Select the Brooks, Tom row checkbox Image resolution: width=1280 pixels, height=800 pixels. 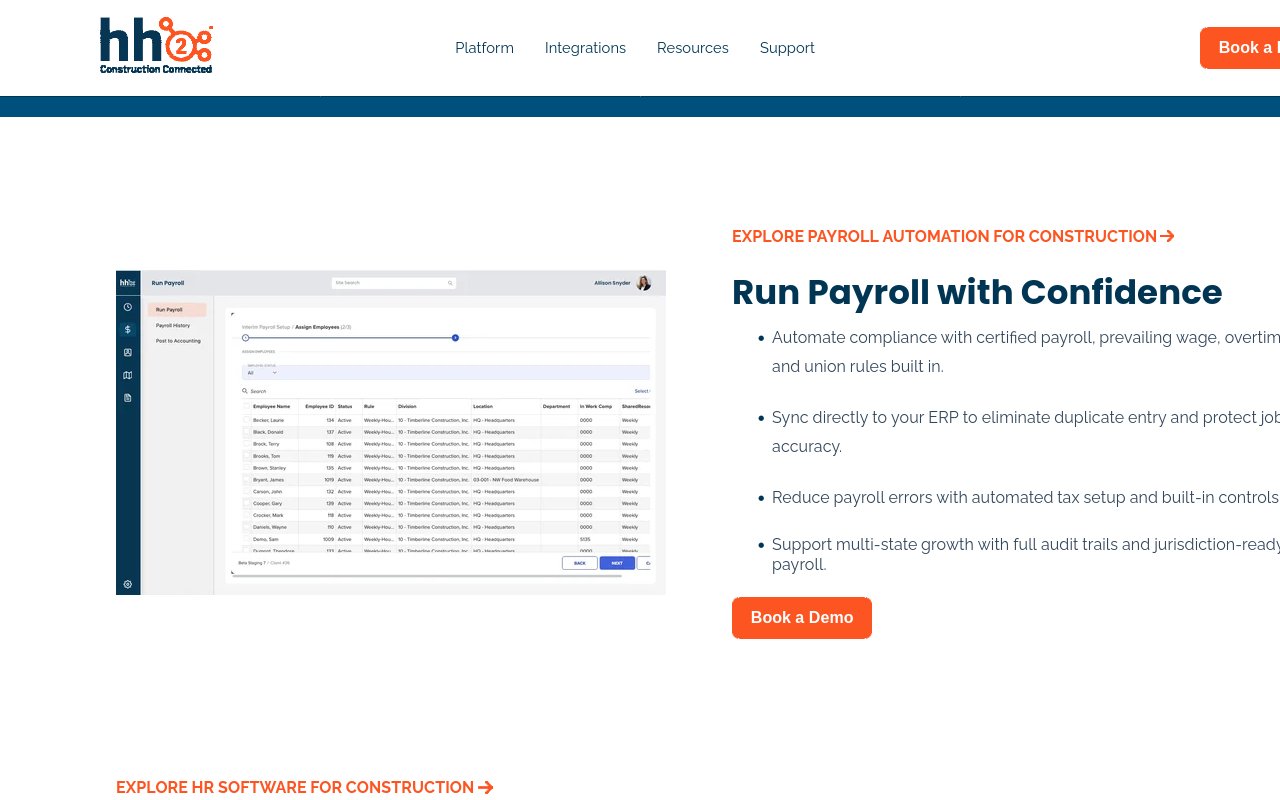pos(247,456)
